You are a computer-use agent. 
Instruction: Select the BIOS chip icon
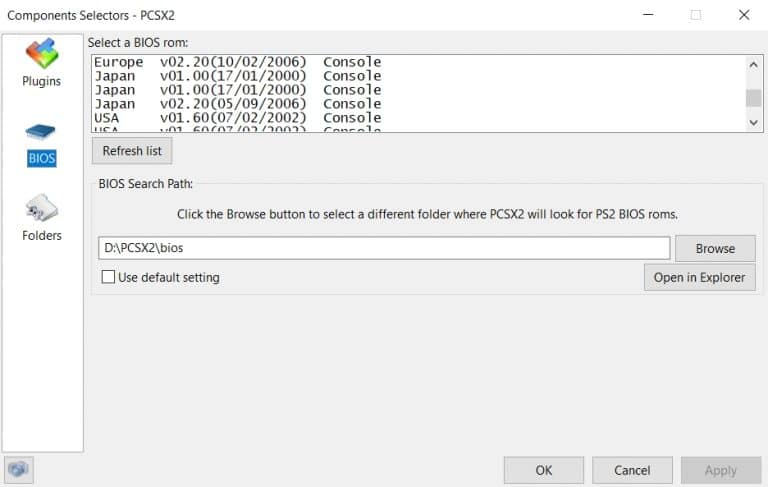pyautogui.click(x=41, y=133)
